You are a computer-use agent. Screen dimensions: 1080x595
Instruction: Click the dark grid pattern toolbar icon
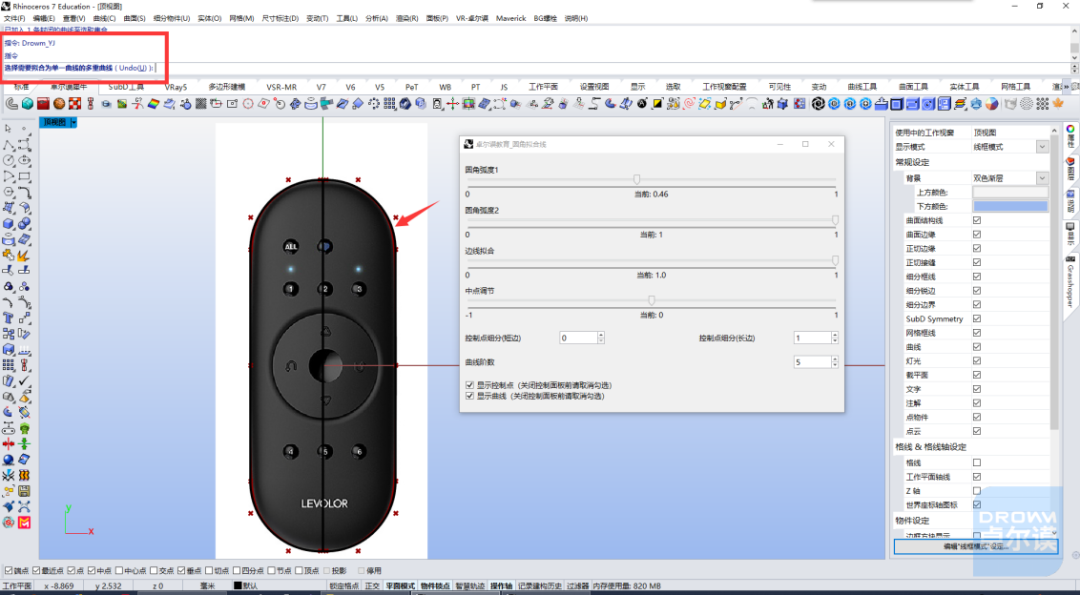click(x=200, y=104)
